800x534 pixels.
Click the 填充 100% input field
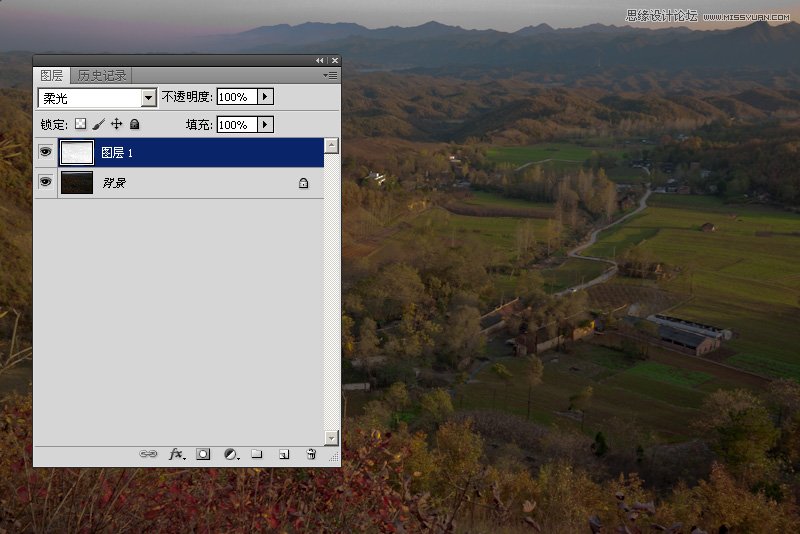coord(237,125)
